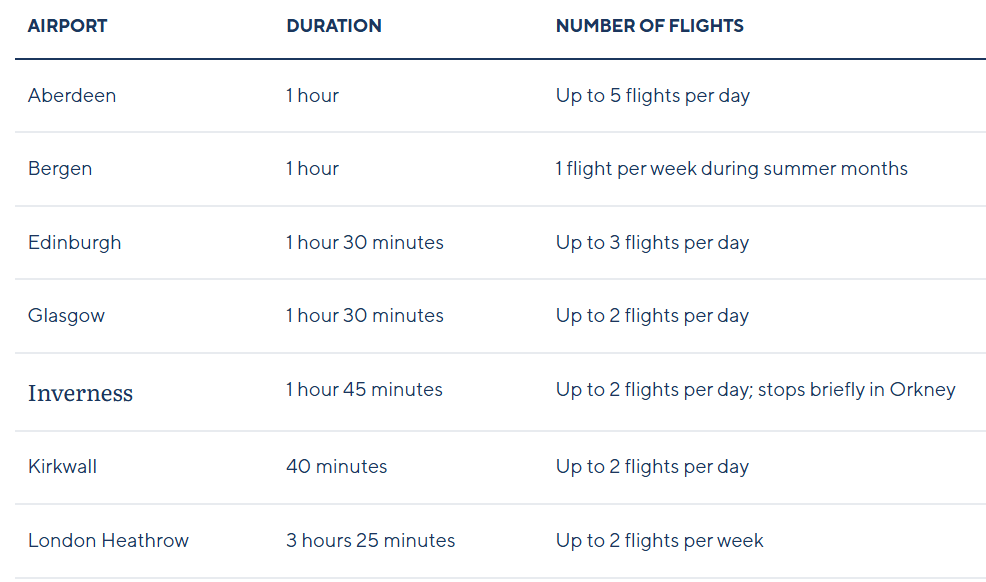
Task: Click Aberdeen's 1 hour duration cell
Action: tap(312, 96)
